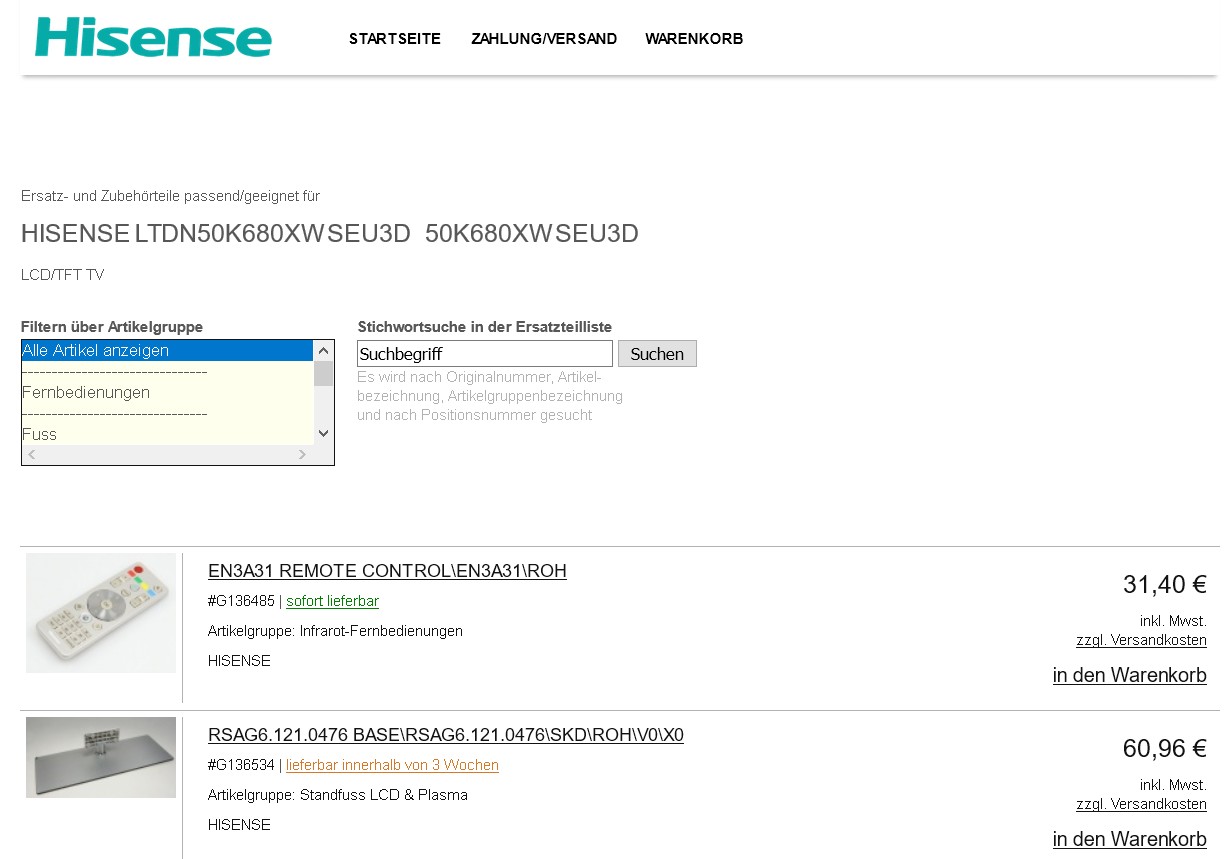Open the remote control product thumbnail
The image size is (1226, 859).
click(101, 613)
